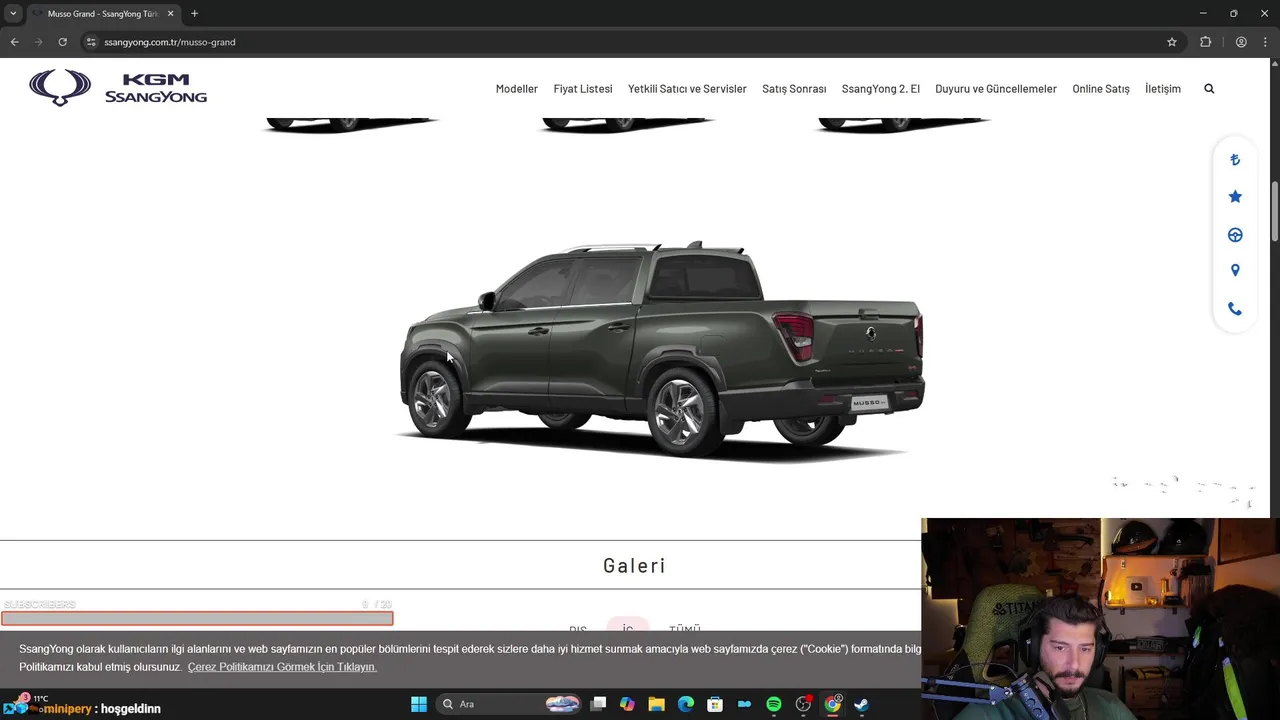The height and width of the screenshot is (720, 1280).
Task: Click the Musso Grand pickup 360 image
Action: [x=660, y=350]
